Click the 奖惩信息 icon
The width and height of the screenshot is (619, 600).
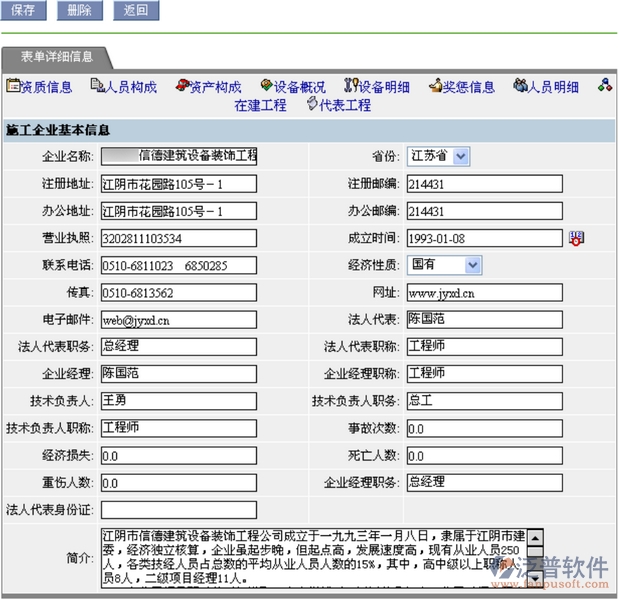[436, 87]
